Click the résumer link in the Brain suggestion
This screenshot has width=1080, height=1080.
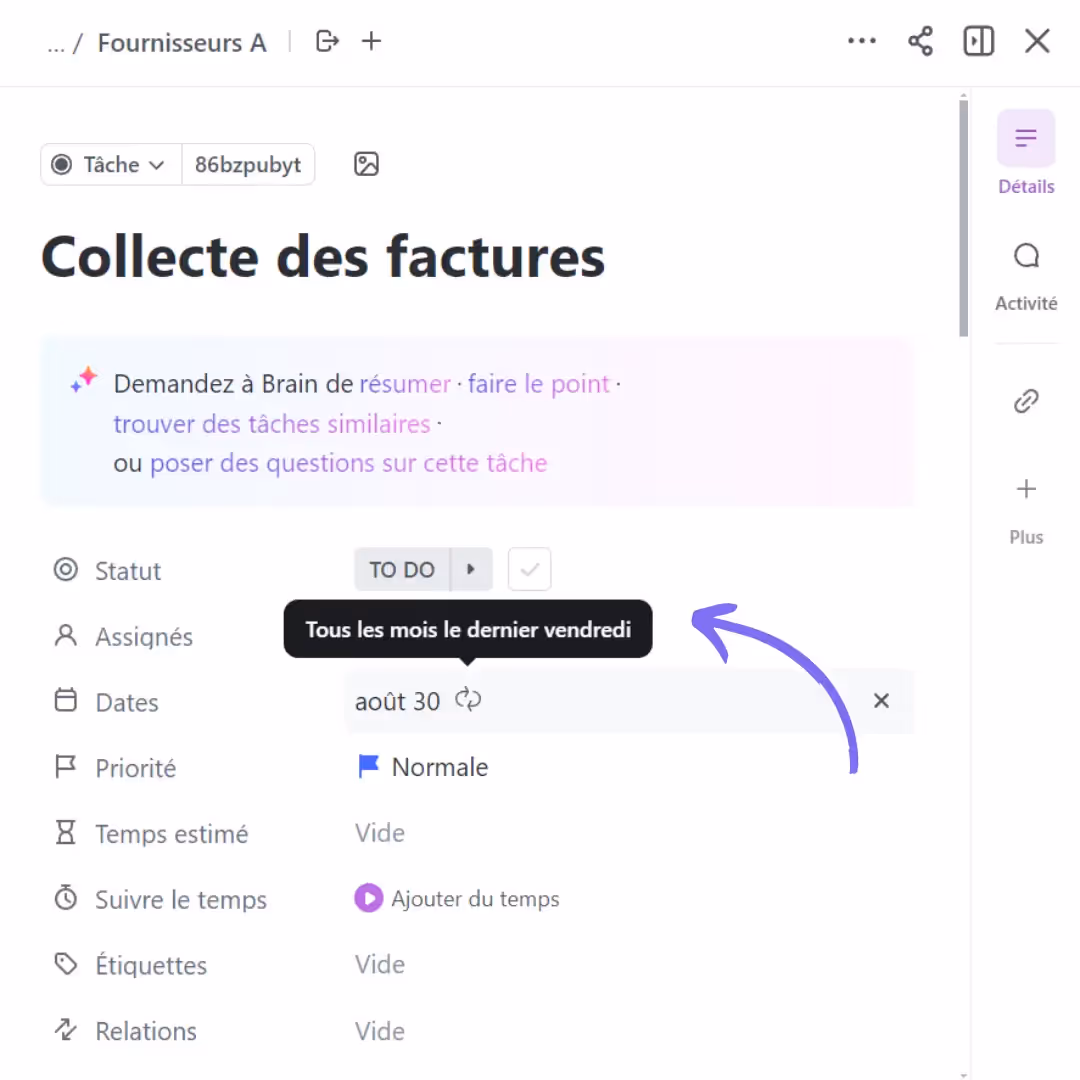405,384
